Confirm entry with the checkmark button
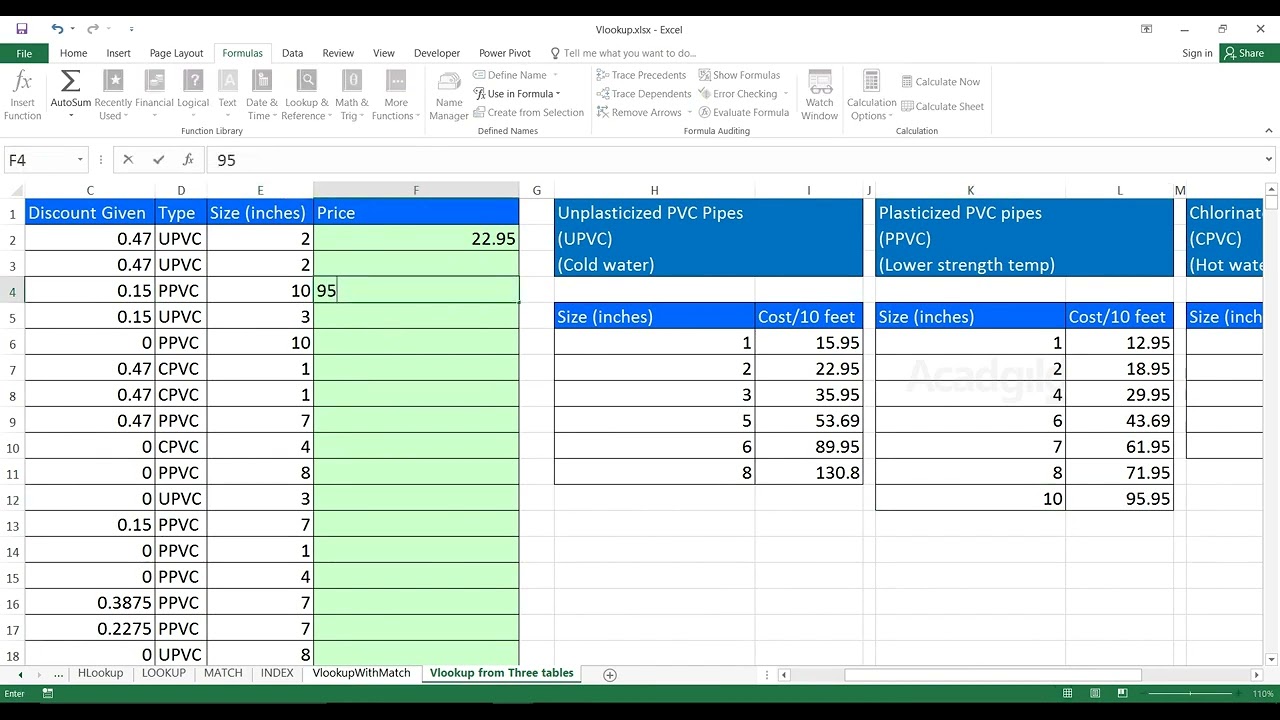This screenshot has width=1280, height=720. click(x=158, y=159)
